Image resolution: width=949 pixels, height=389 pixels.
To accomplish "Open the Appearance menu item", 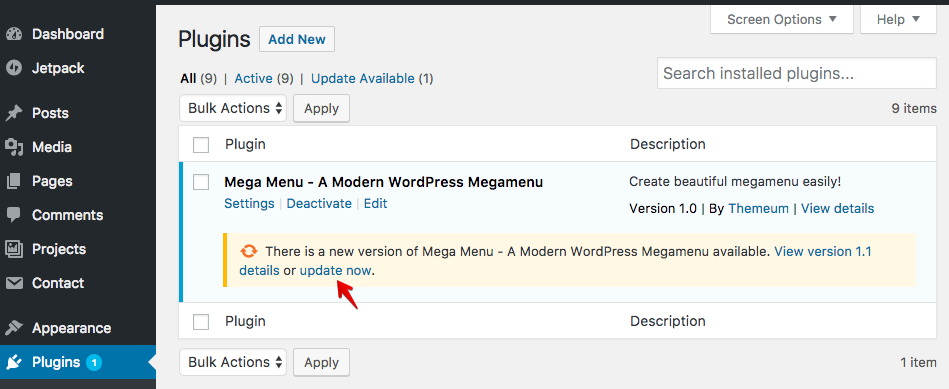I will pyautogui.click(x=77, y=328).
